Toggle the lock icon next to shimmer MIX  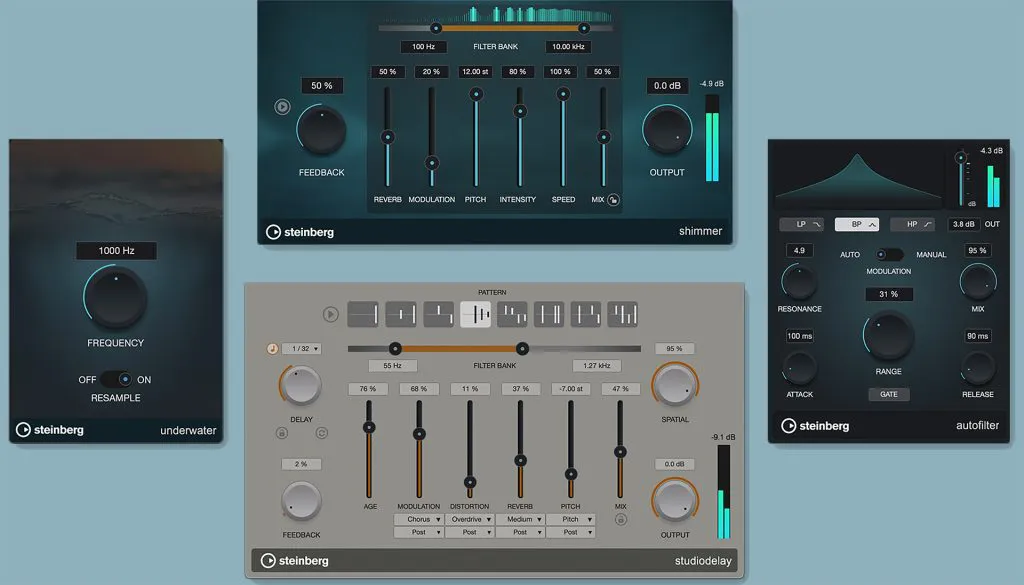tap(613, 200)
